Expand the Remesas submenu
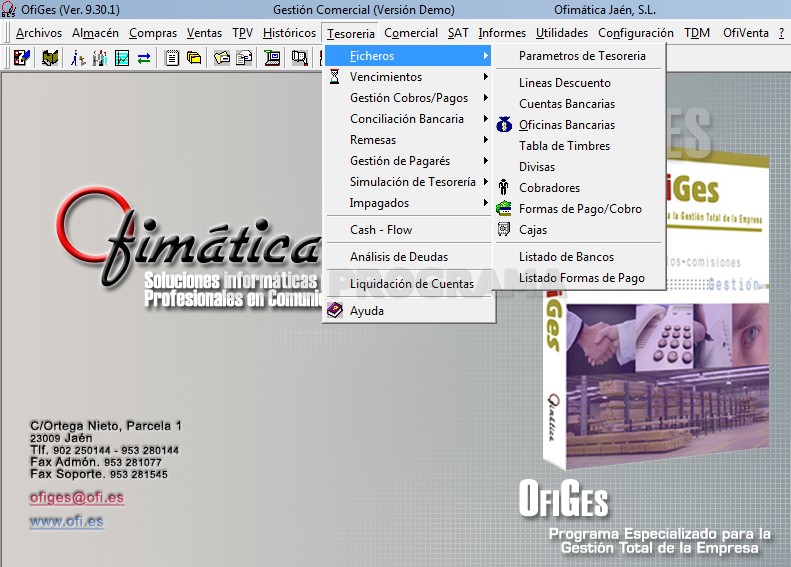Image resolution: width=791 pixels, height=567 pixels. [x=409, y=140]
